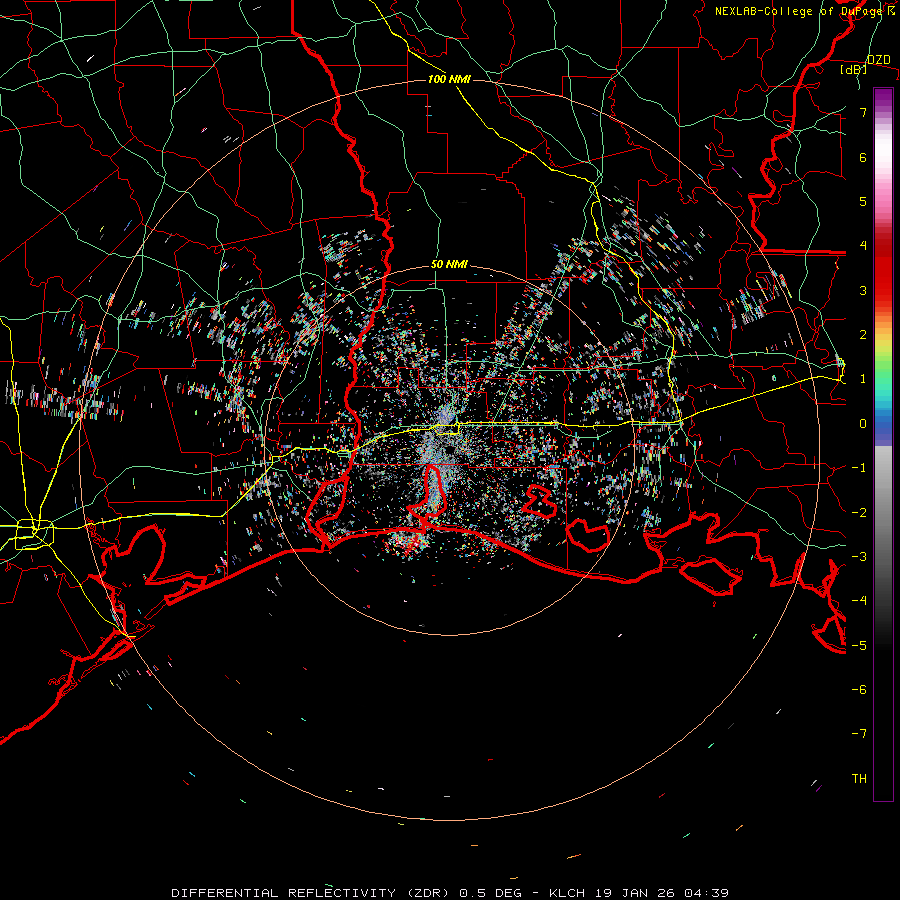Image resolution: width=900 pixels, height=900 pixels.
Task: Click the 50 NMI range ring label
Action: pyautogui.click(x=449, y=265)
